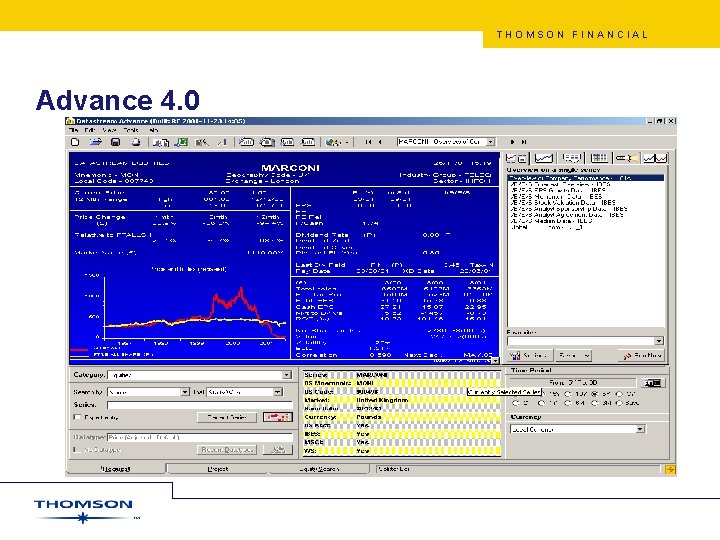720x540 pixels.
Task: Open the dropdown arrow beside the globe icon
Action: click(x=346, y=143)
